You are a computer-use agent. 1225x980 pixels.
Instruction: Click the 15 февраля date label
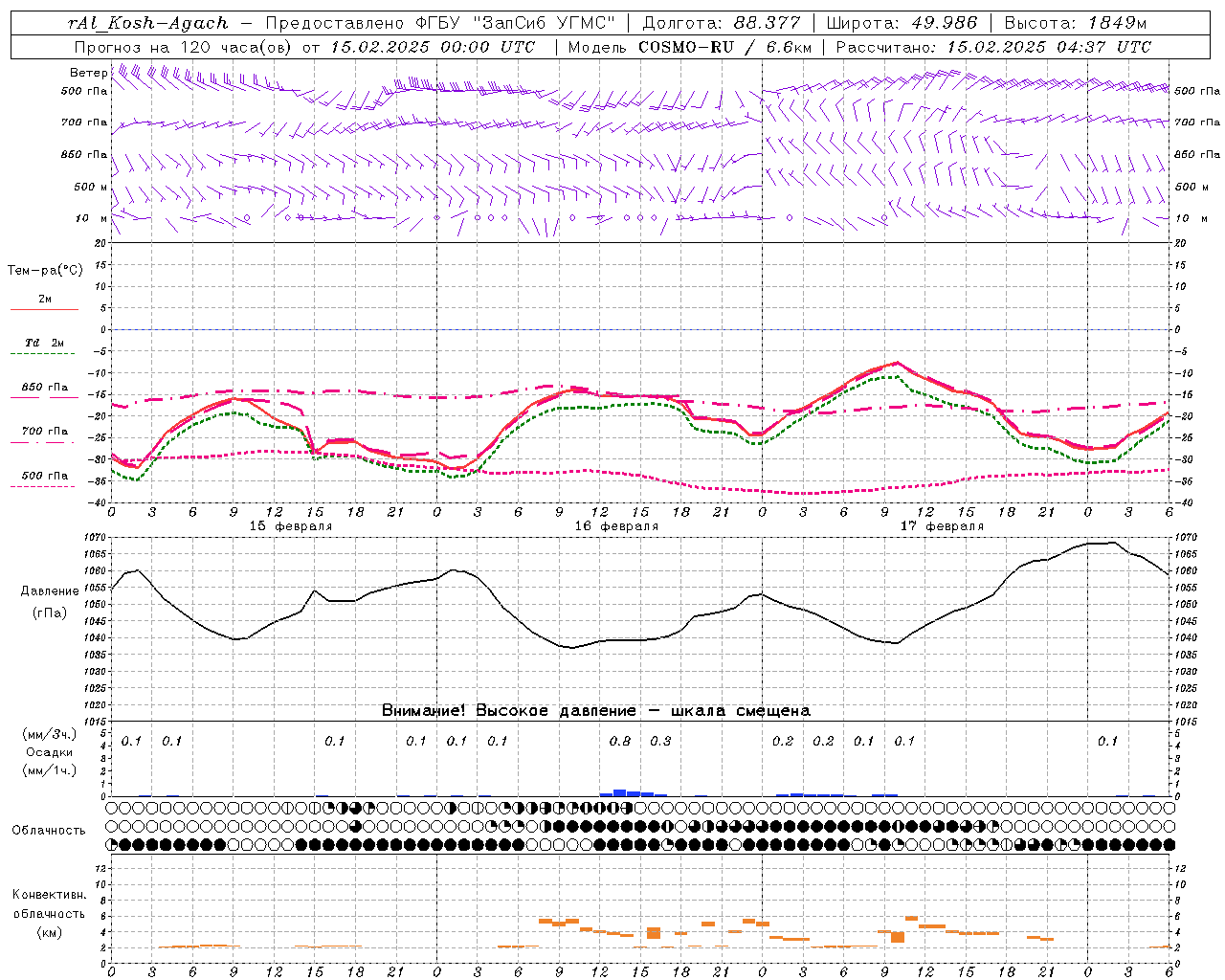[x=291, y=526]
